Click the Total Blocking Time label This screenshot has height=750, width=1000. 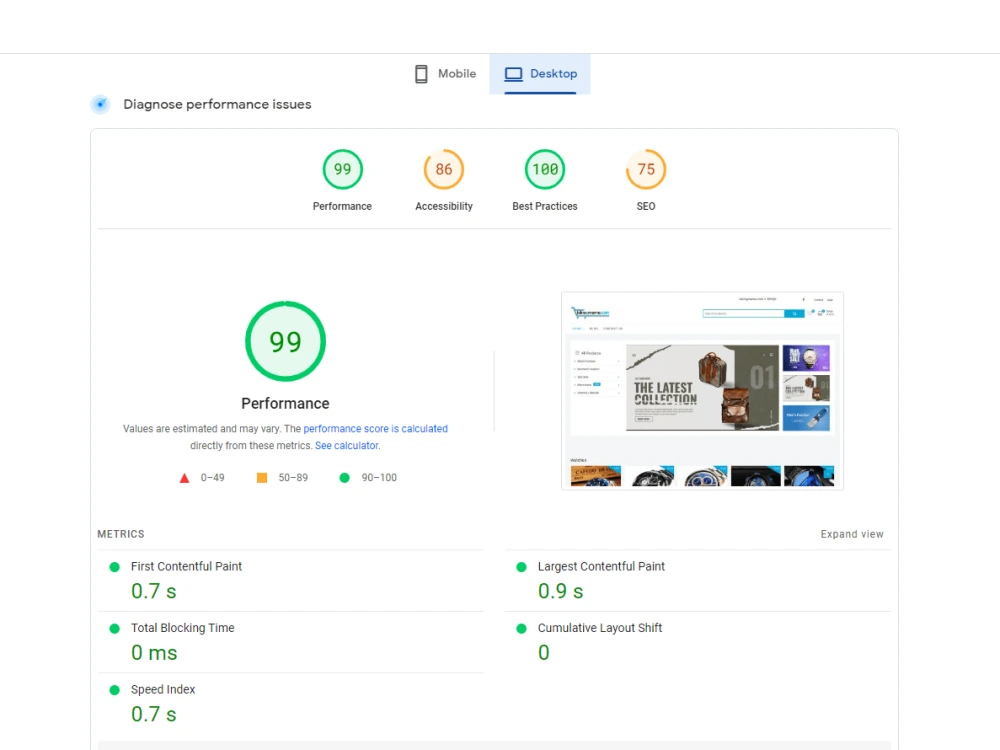(182, 628)
